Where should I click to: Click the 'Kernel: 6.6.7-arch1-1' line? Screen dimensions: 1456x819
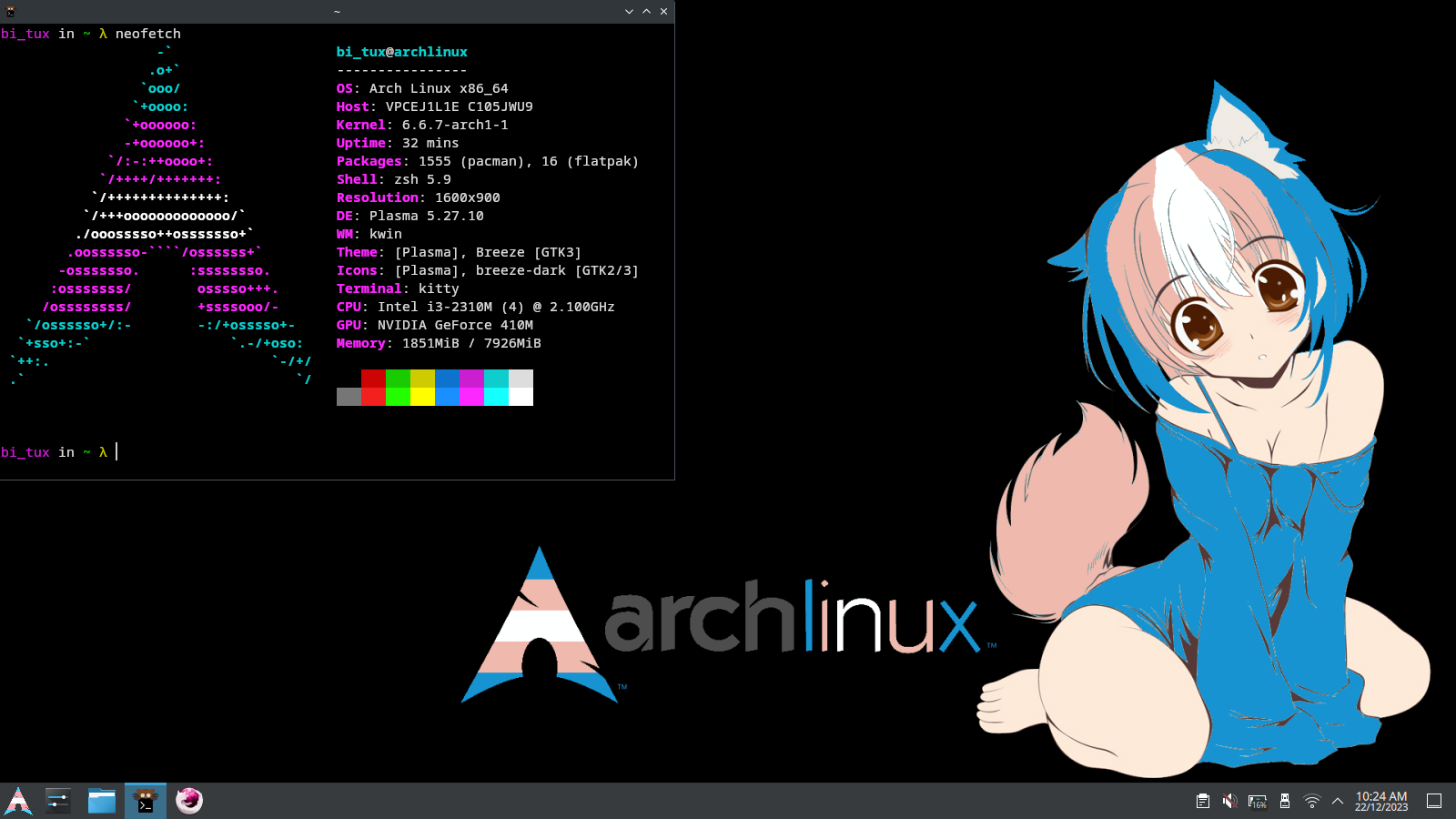pos(422,125)
